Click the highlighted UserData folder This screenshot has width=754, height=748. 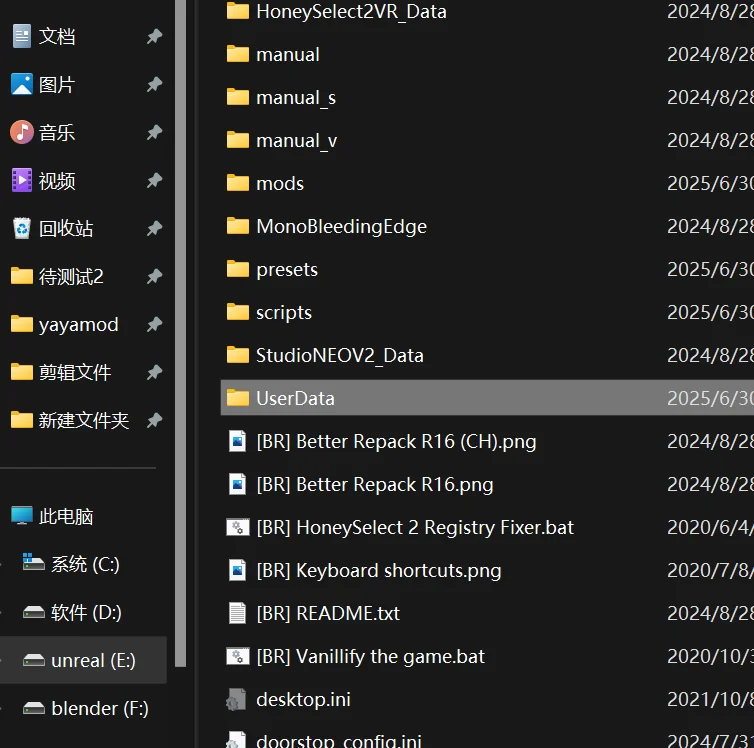pyautogui.click(x=487, y=398)
